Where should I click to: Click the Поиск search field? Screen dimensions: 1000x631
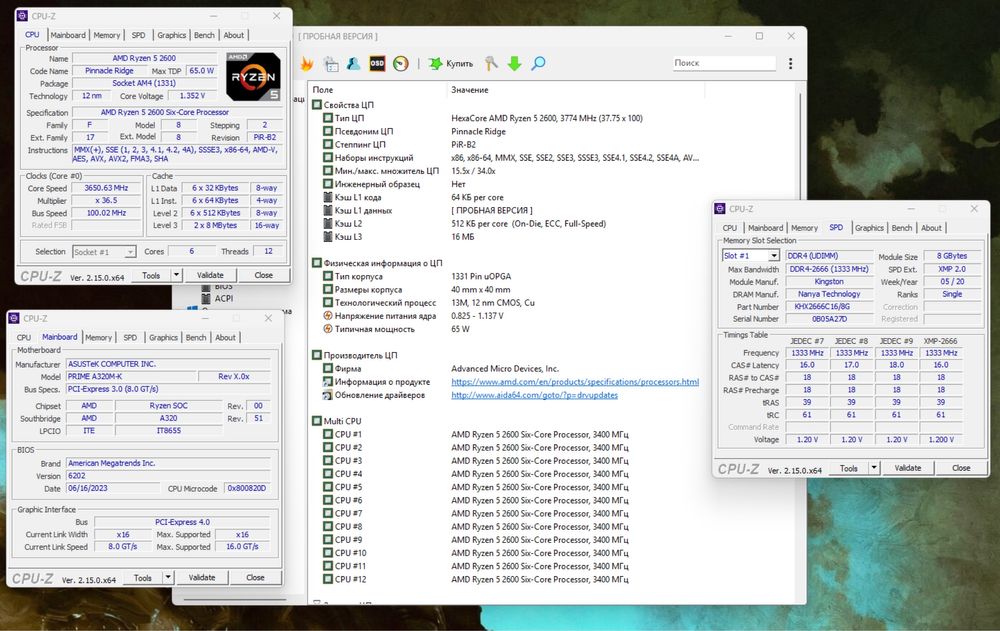723,63
